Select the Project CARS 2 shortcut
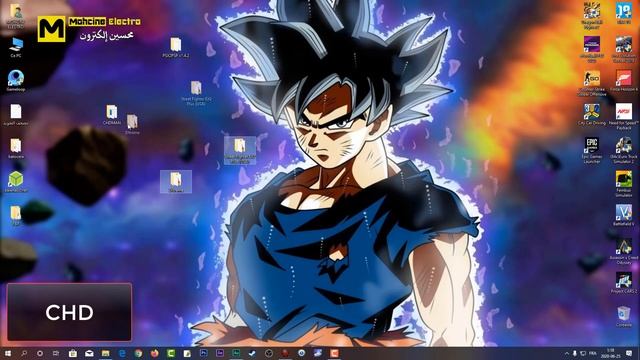640x360 pixels. [624, 283]
